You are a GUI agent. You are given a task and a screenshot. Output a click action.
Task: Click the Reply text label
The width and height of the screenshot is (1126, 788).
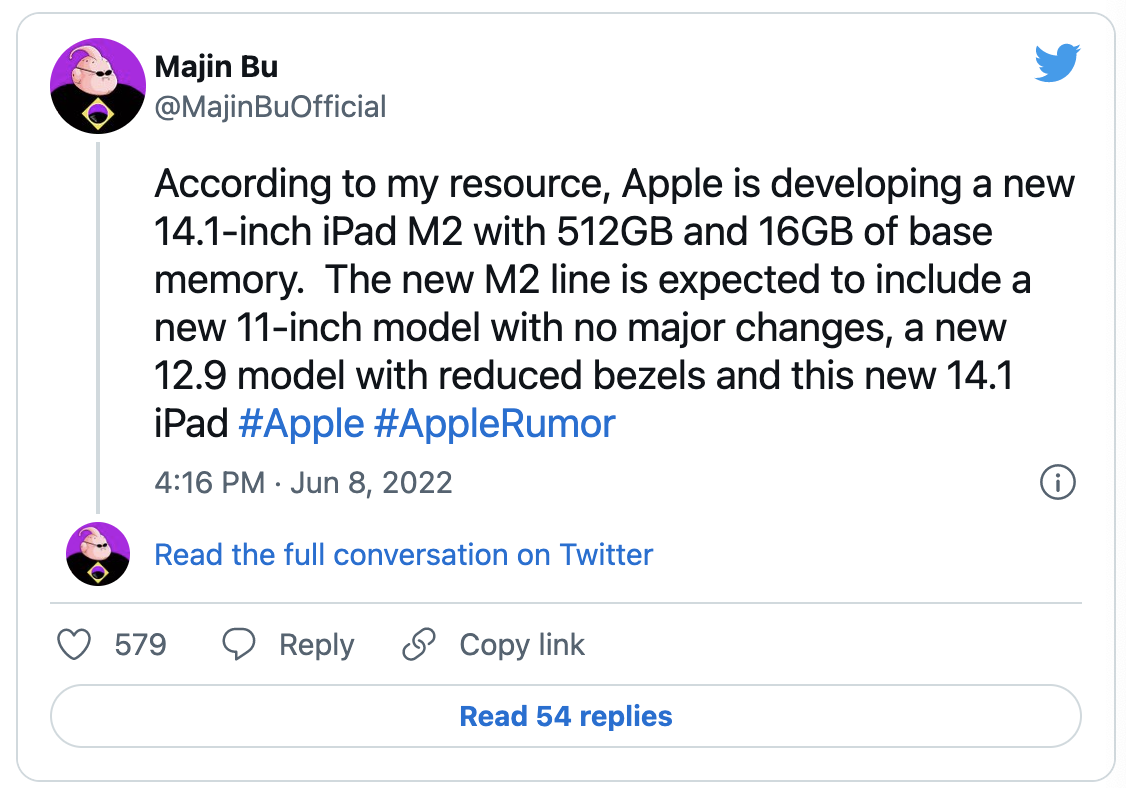[x=316, y=645]
